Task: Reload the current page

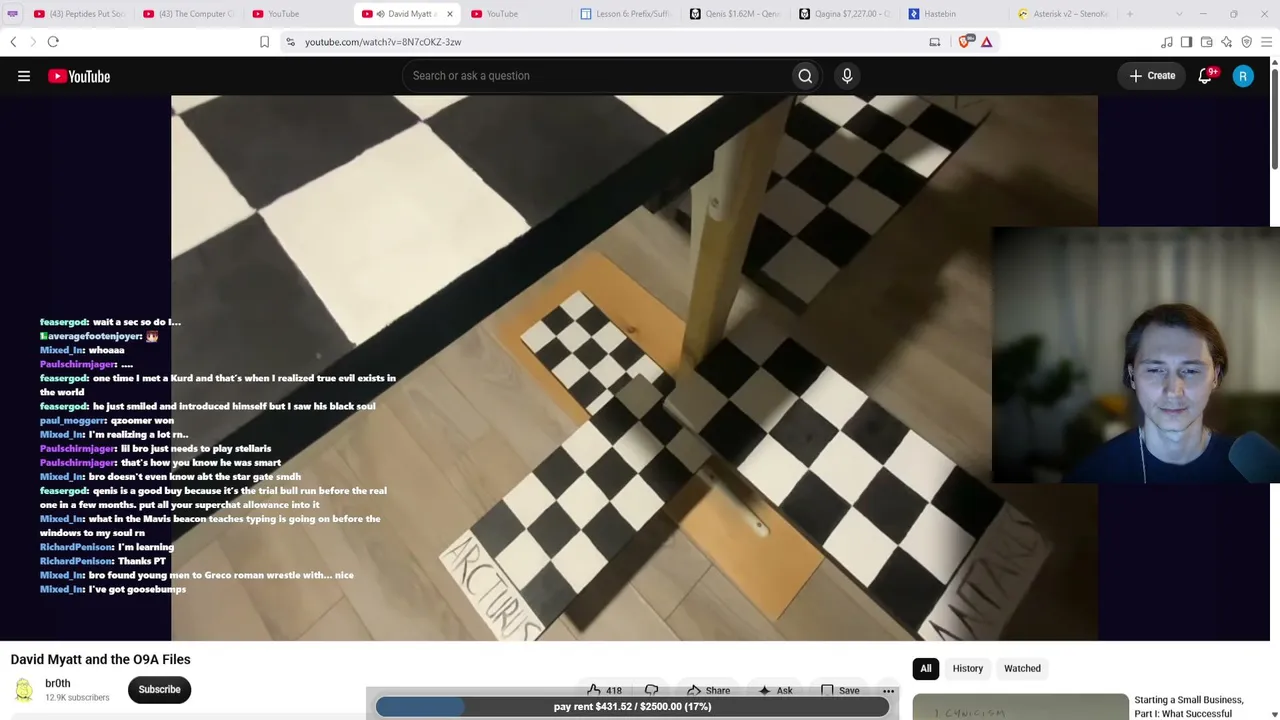Action: coord(53,42)
